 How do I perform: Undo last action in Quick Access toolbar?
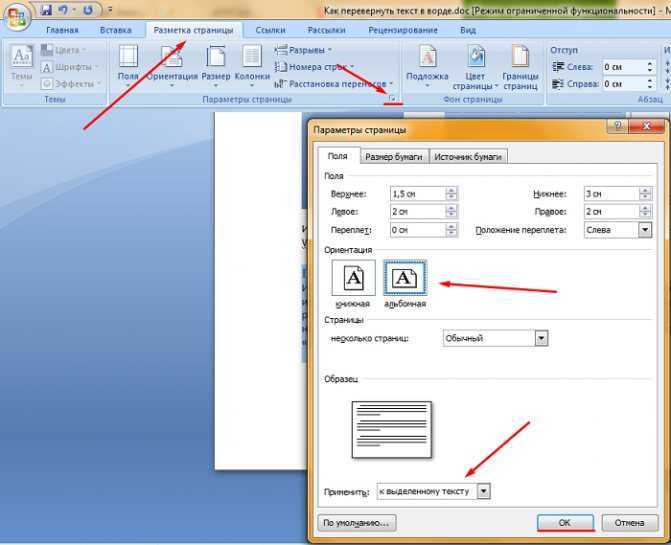click(x=63, y=9)
